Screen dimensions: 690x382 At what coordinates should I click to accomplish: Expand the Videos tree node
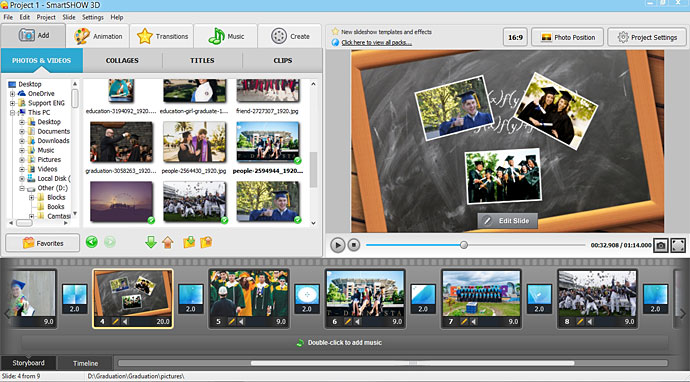tap(22, 169)
